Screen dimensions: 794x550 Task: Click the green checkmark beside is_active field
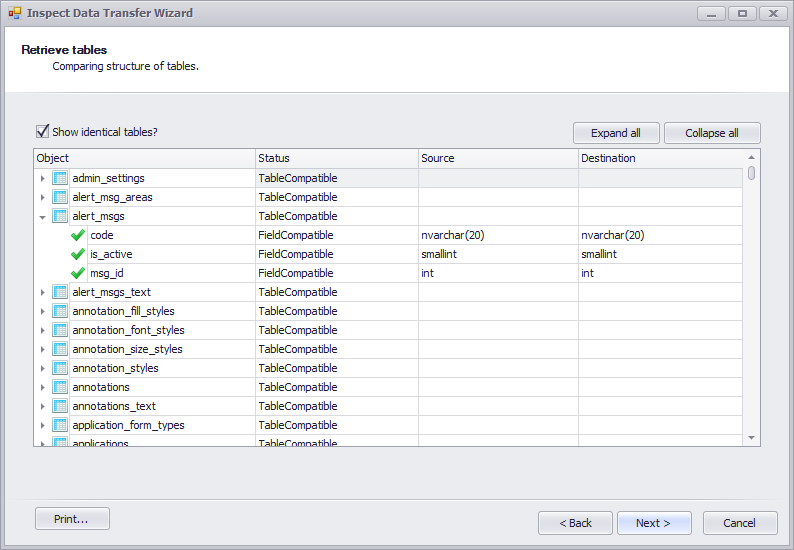78,254
